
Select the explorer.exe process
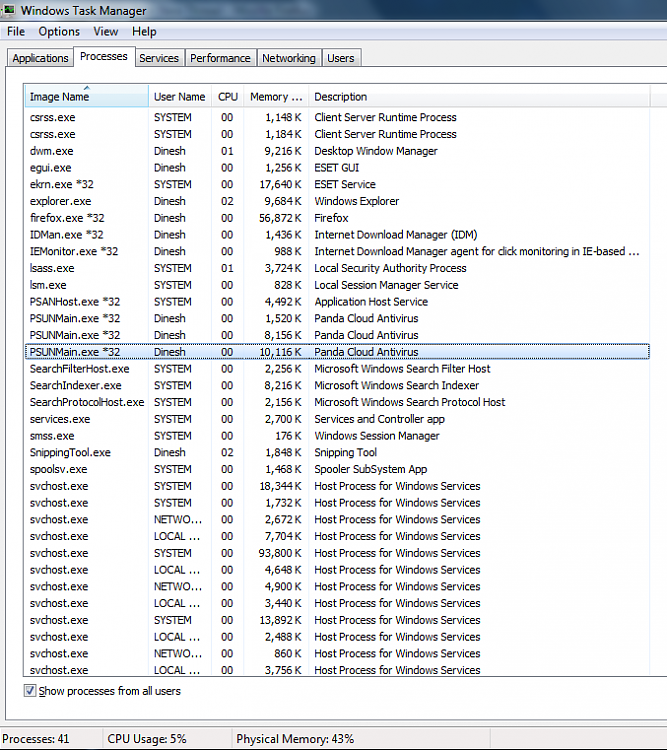point(337,201)
